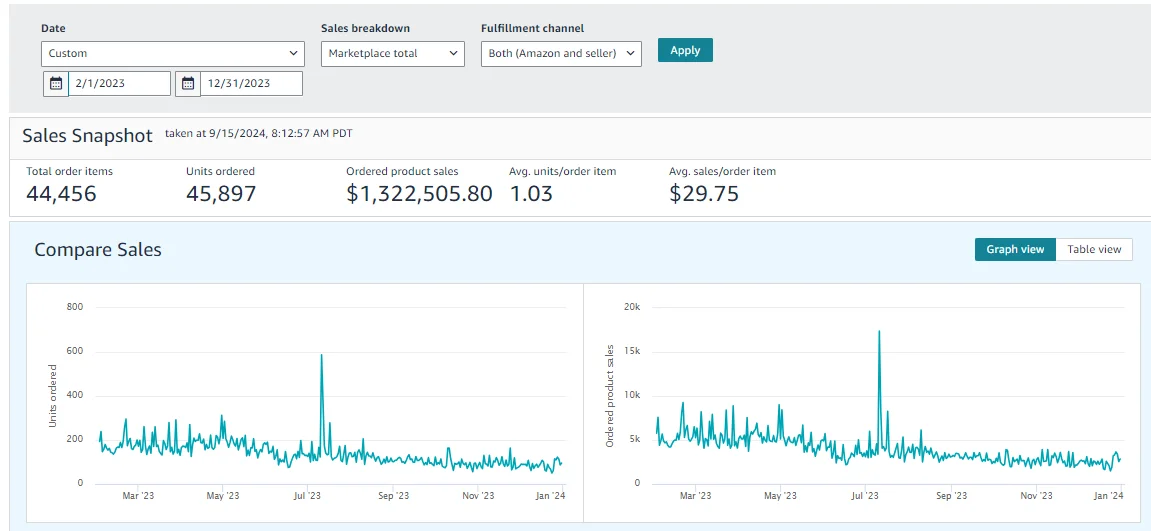The width and height of the screenshot is (1151, 531).
Task: Switch to Graph view
Action: [1015, 249]
